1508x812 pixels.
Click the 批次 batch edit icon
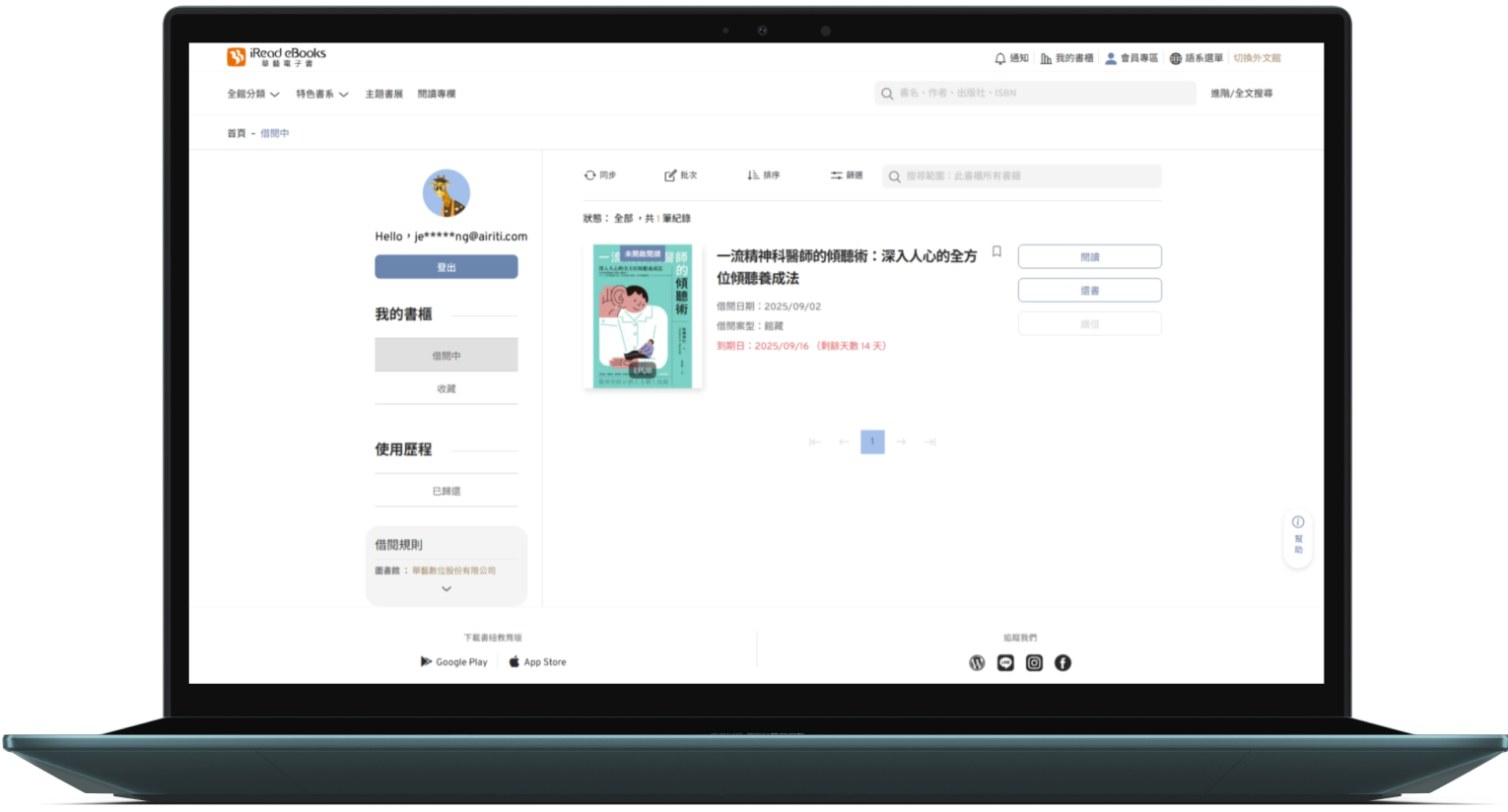tap(670, 175)
